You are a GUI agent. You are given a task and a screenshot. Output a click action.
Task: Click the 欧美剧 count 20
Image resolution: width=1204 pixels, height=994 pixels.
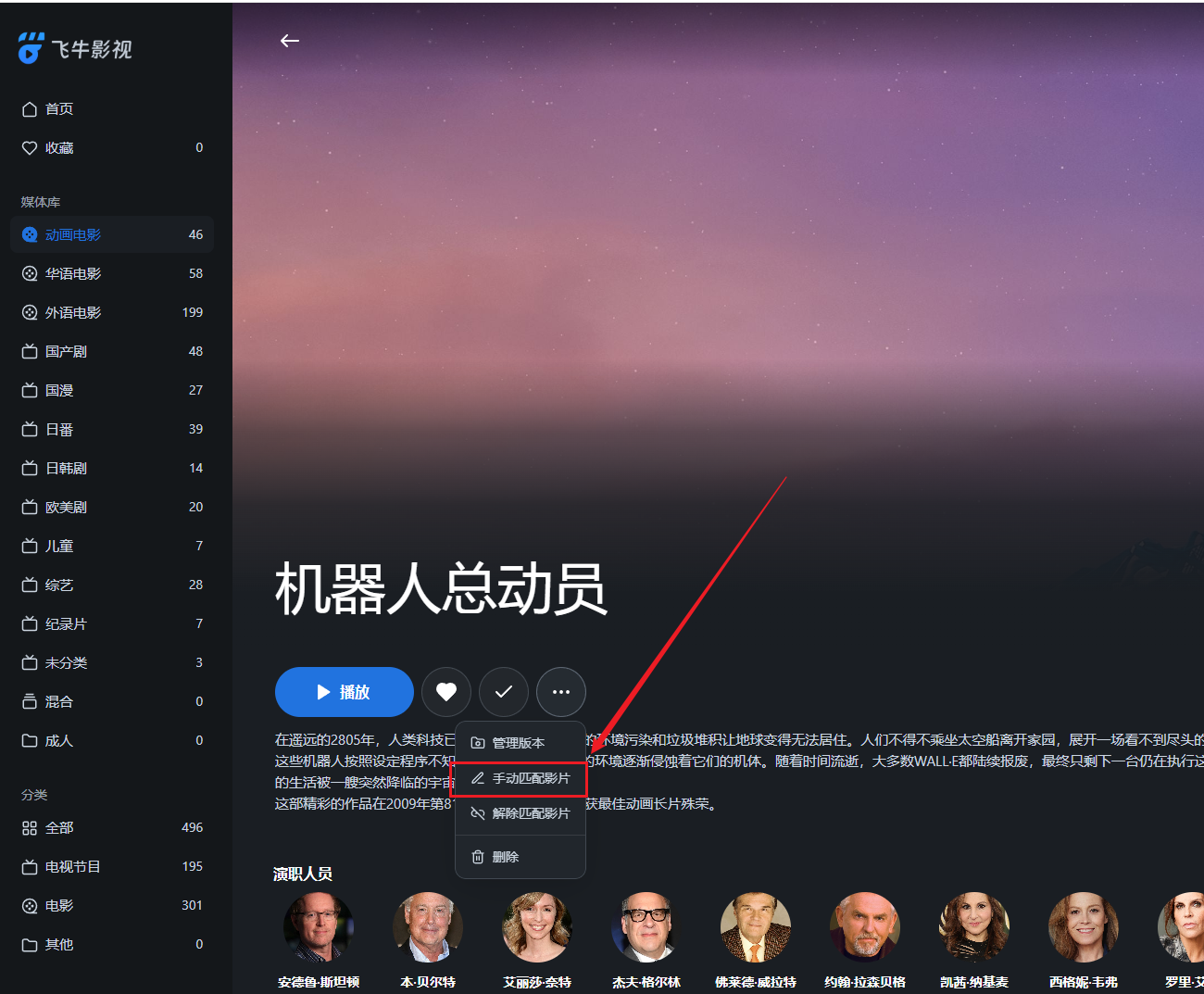click(195, 508)
